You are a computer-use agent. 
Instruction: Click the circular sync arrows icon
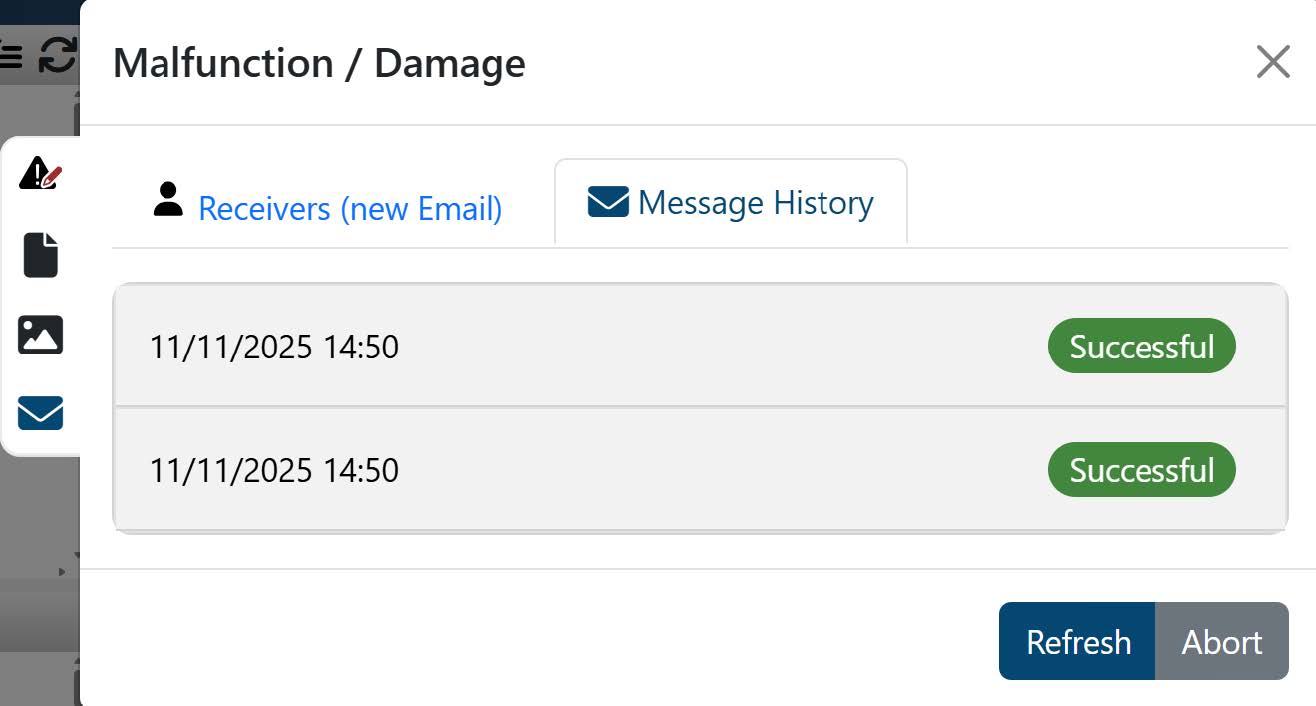[x=57, y=55]
